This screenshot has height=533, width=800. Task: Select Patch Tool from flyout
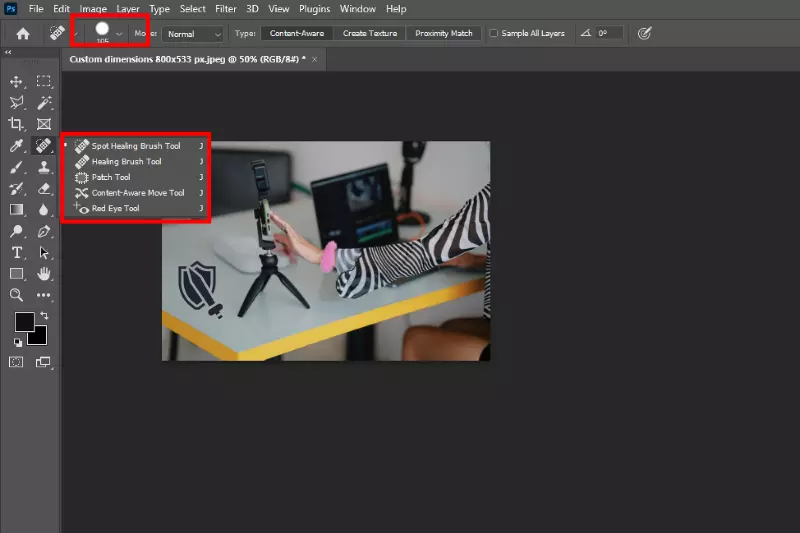tap(136, 177)
